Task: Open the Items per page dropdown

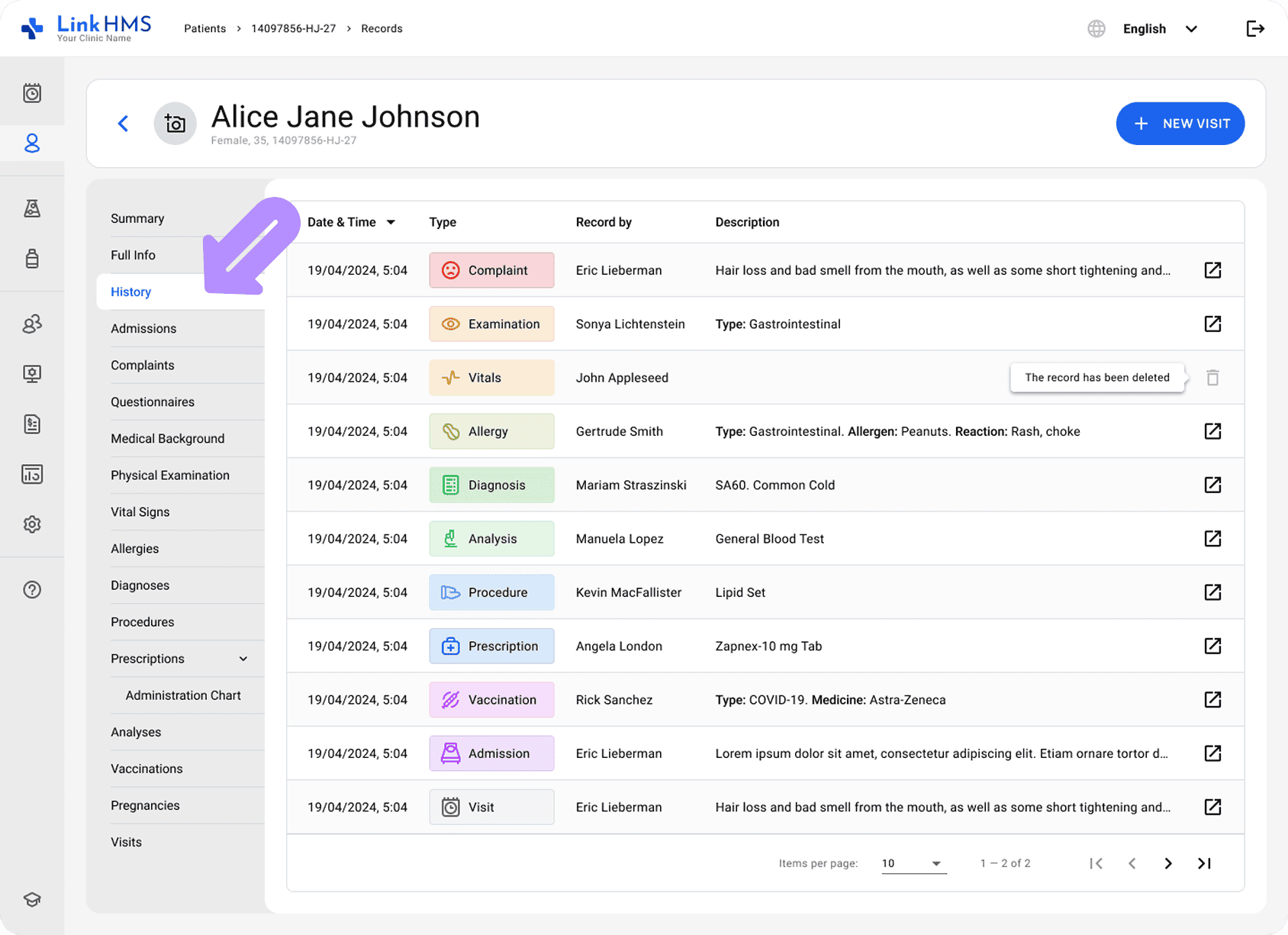Action: coord(913,863)
